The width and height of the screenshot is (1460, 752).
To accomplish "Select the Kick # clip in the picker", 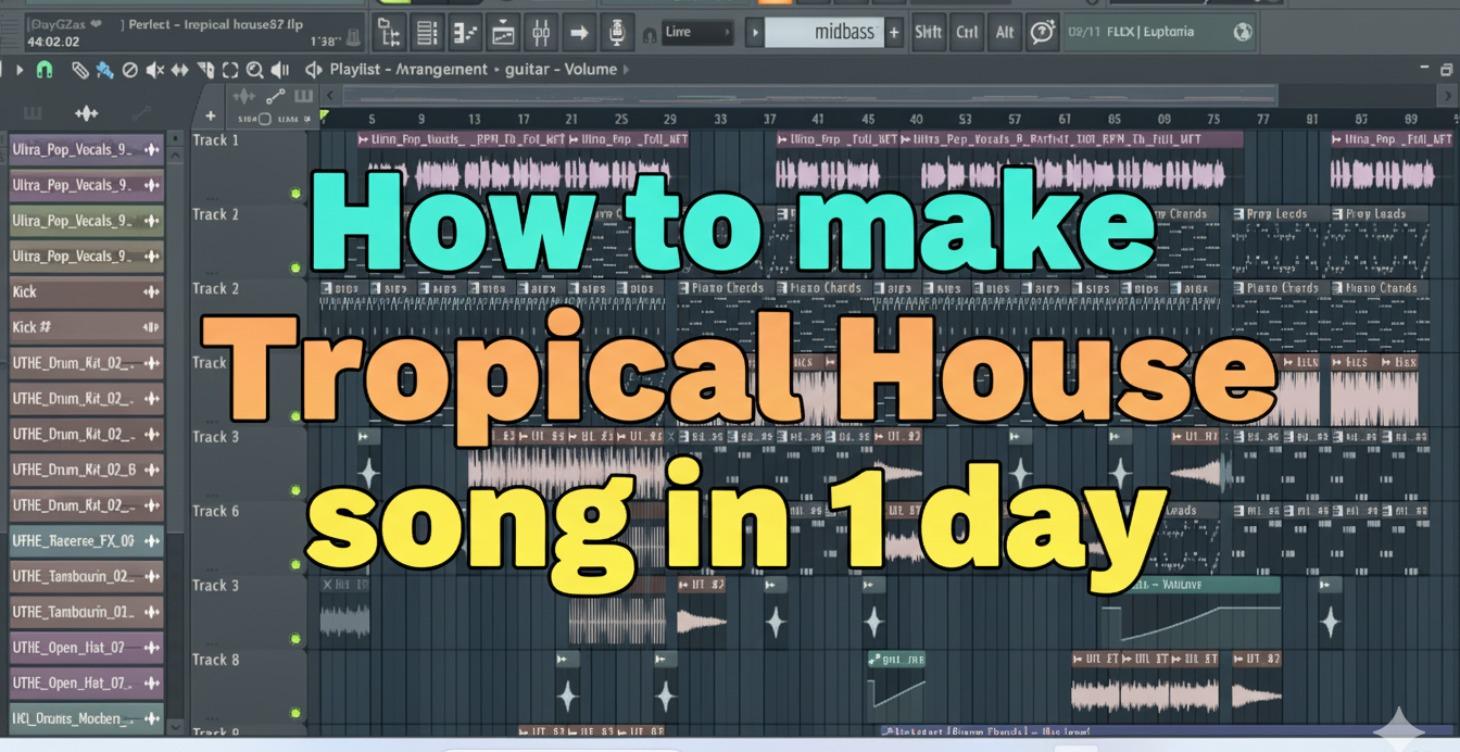I will click(x=86, y=327).
